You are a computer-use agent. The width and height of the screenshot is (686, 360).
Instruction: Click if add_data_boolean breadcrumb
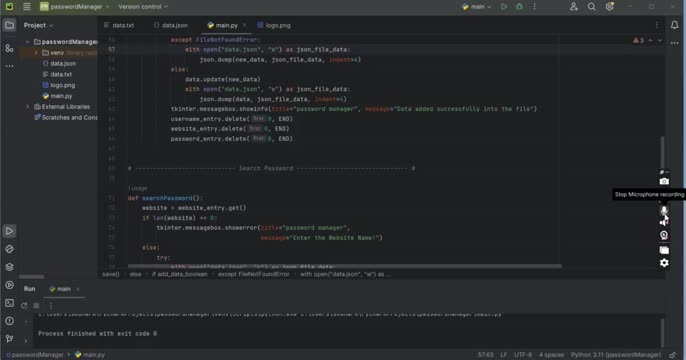(179, 274)
